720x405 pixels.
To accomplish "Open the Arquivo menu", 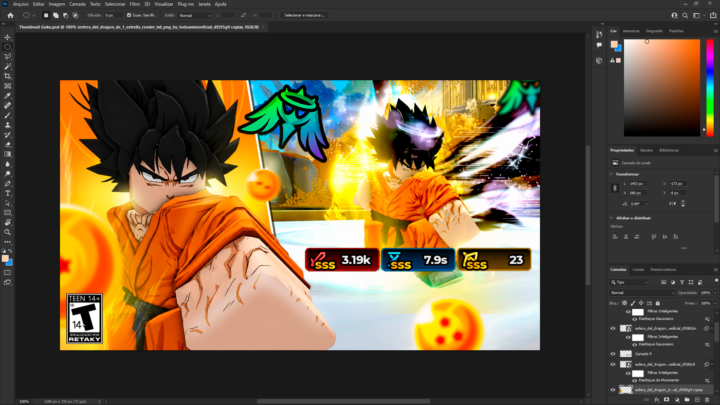I will 21,4.
